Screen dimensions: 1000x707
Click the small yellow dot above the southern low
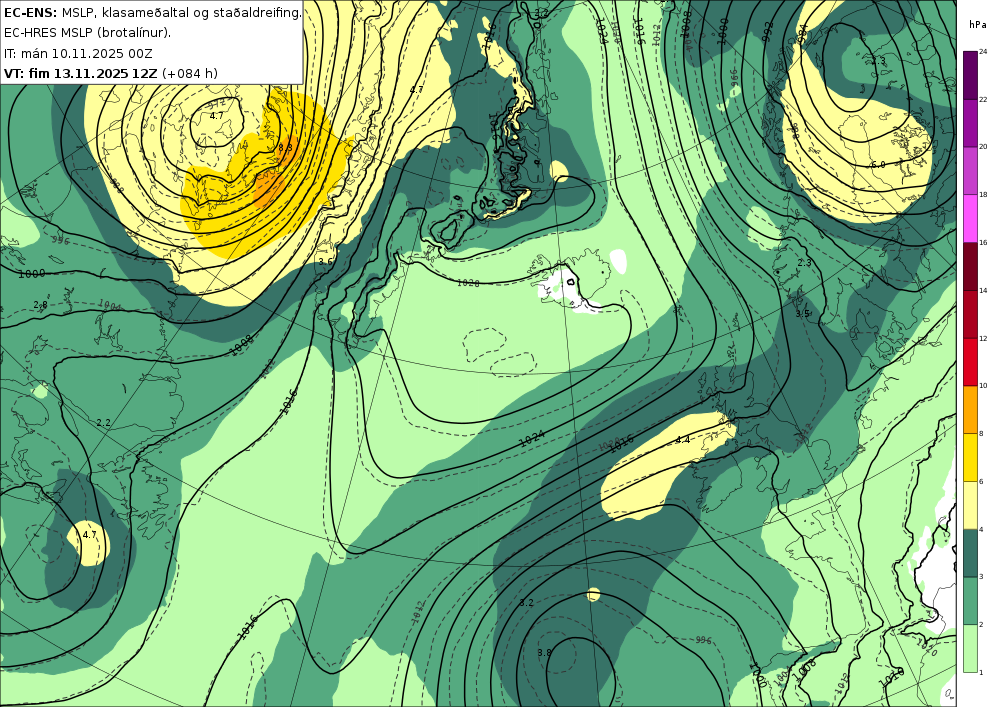[594, 595]
